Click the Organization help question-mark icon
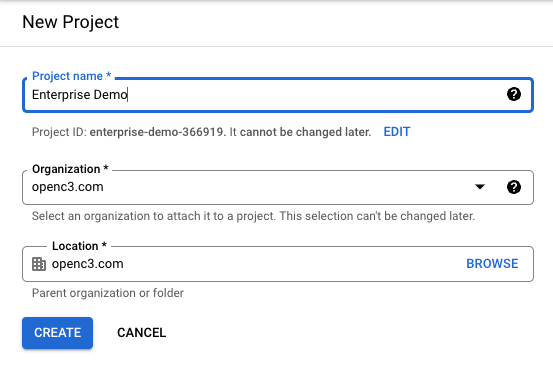This screenshot has height=373, width=553. pyautogui.click(x=514, y=187)
